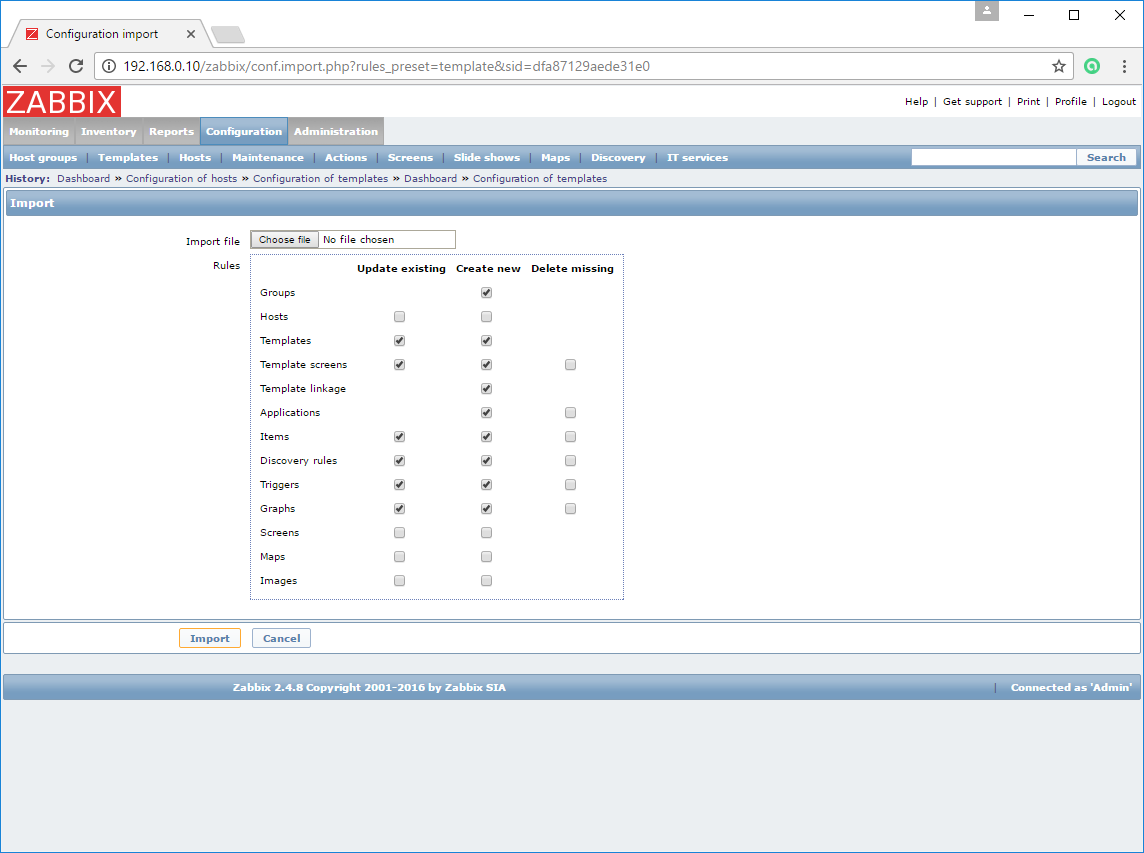Go to Maps submenu
Screen dimensions: 1144x853
555,158
